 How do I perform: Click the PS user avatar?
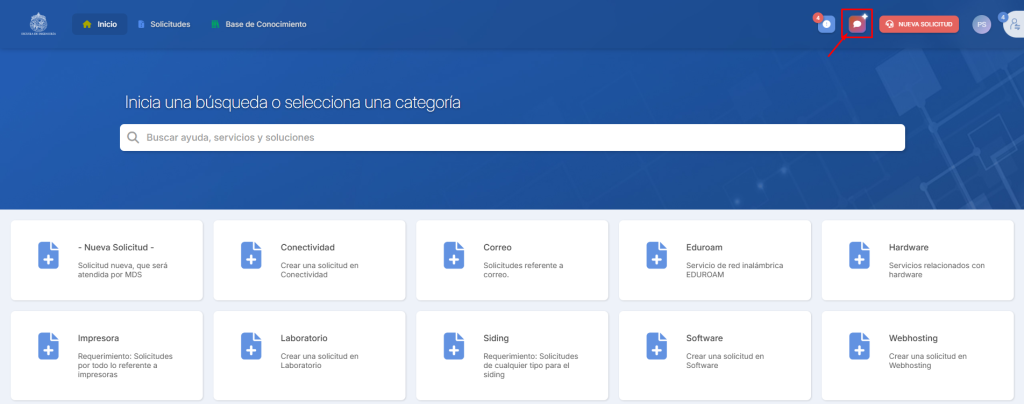981,24
